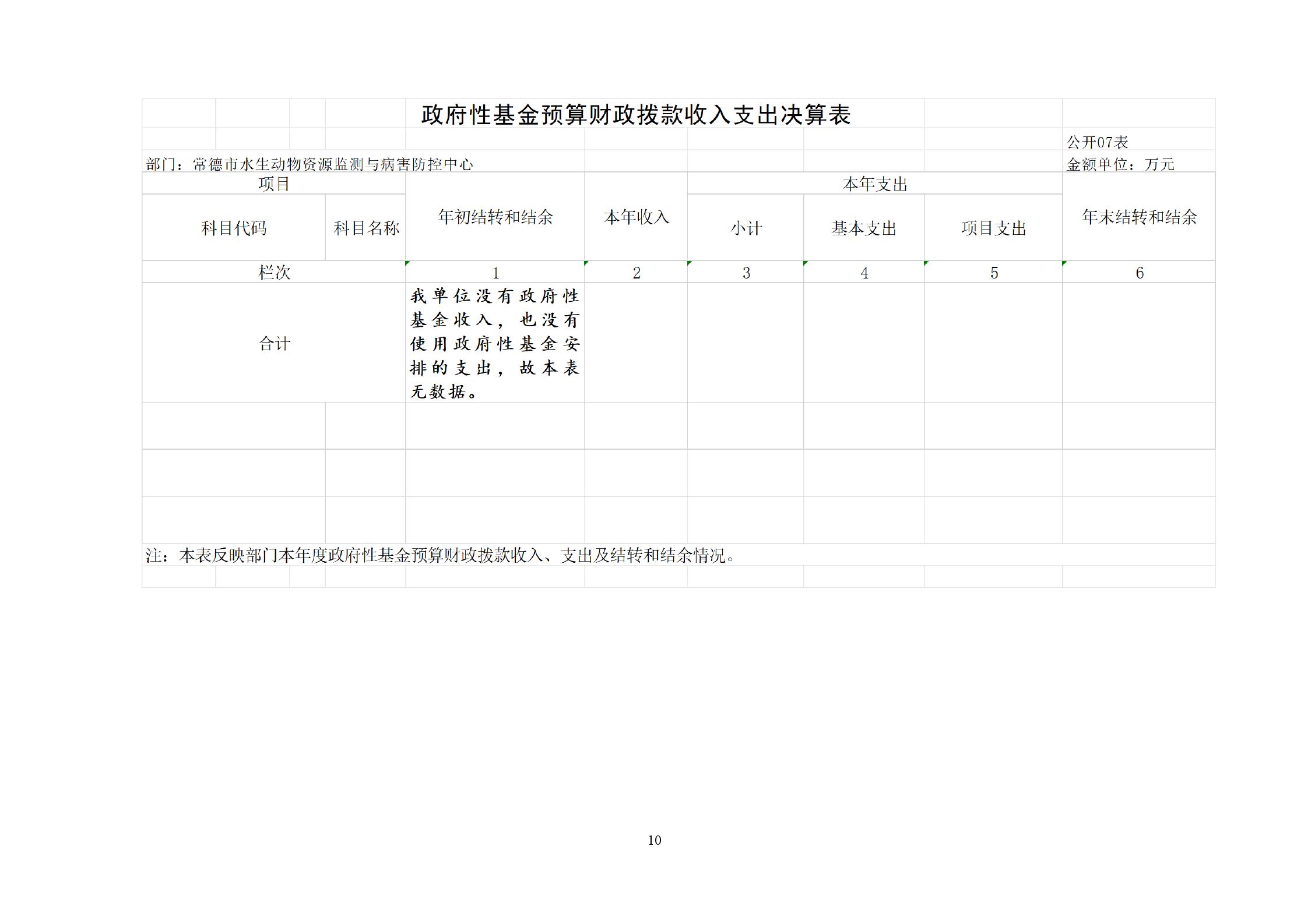Click the 科目代码 column header

point(234,228)
